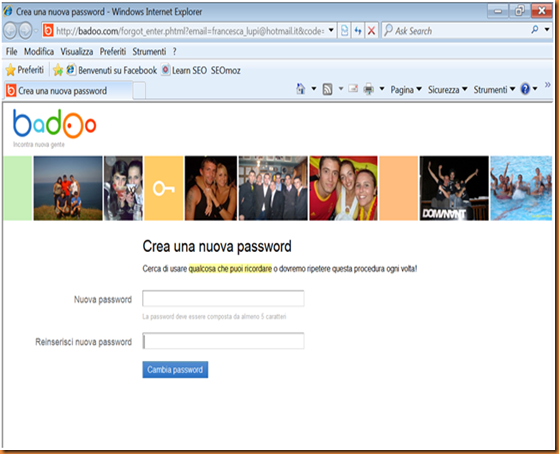The height and width of the screenshot is (454, 559).
Task: Click the red Stop loading X icon
Action: pos(371,31)
